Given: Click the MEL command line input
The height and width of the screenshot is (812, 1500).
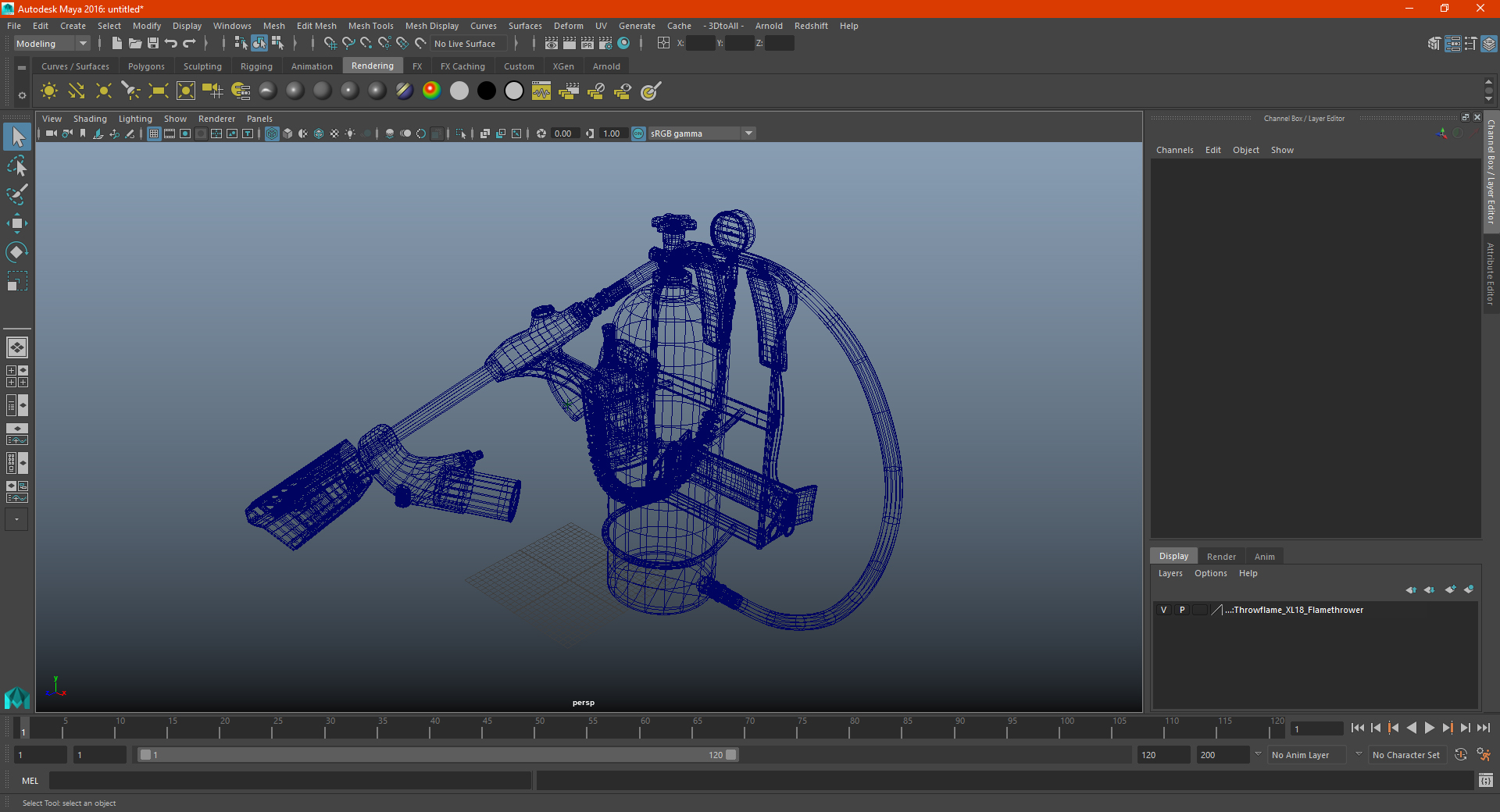Looking at the screenshot, I should (290, 780).
